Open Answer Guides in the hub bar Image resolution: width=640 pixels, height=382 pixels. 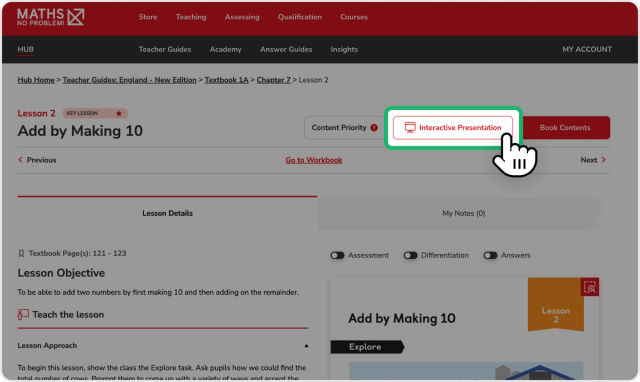click(x=286, y=49)
